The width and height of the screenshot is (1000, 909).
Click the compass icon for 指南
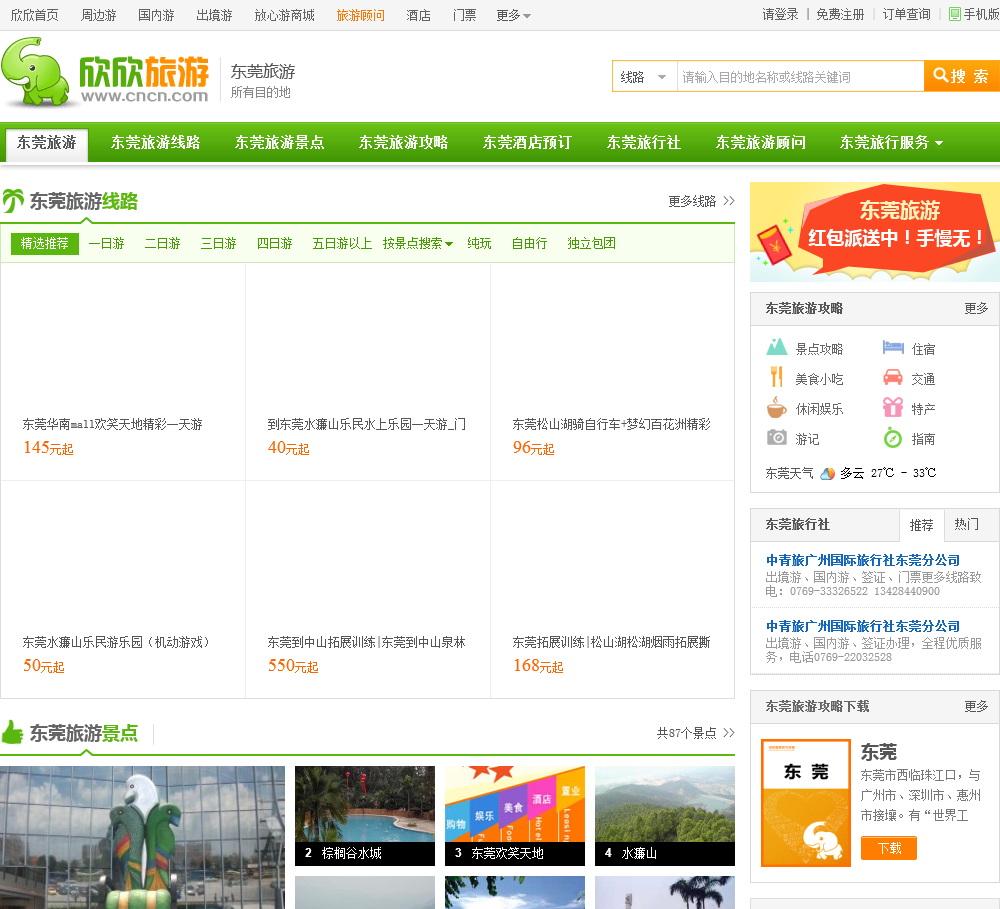point(893,438)
